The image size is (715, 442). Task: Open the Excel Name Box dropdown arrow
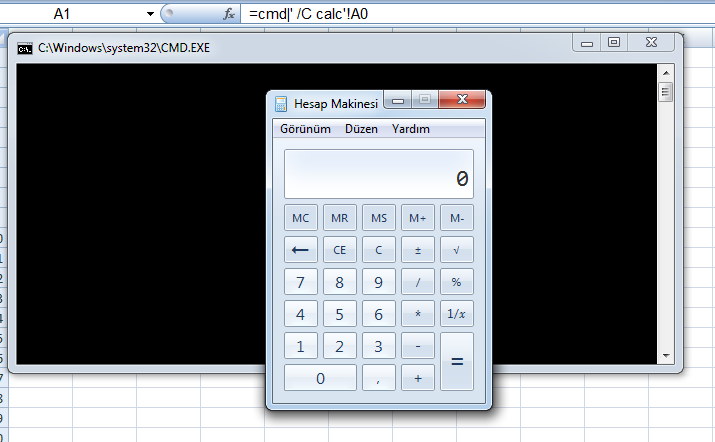pyautogui.click(x=150, y=14)
